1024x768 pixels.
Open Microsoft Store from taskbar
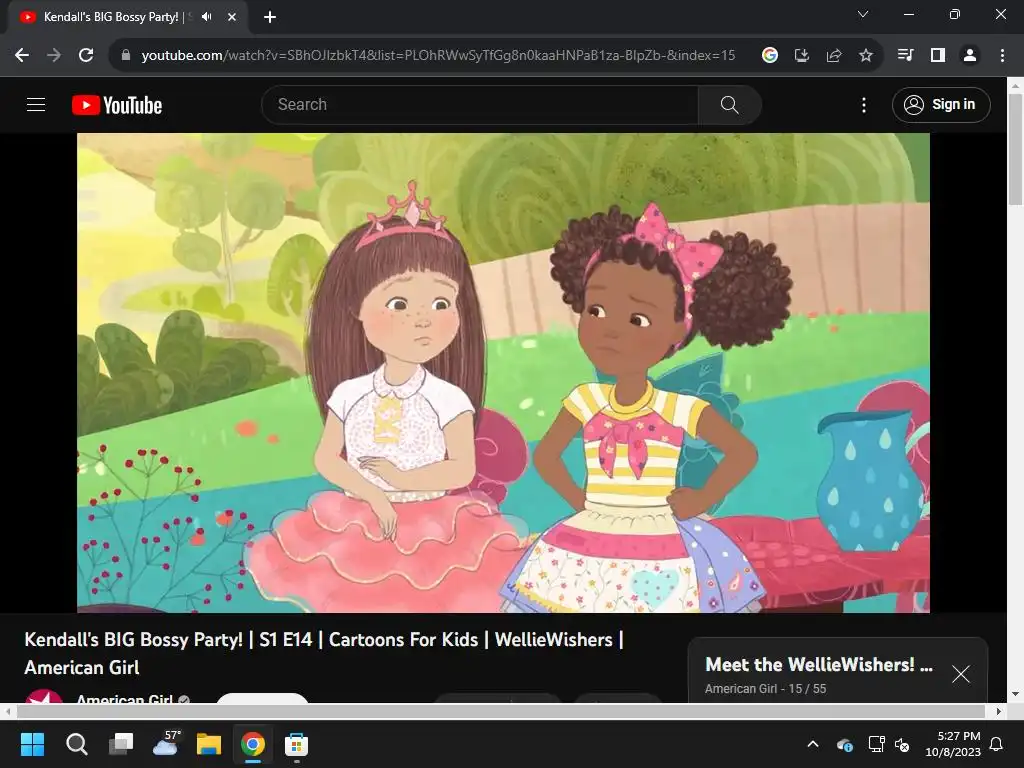(296, 744)
